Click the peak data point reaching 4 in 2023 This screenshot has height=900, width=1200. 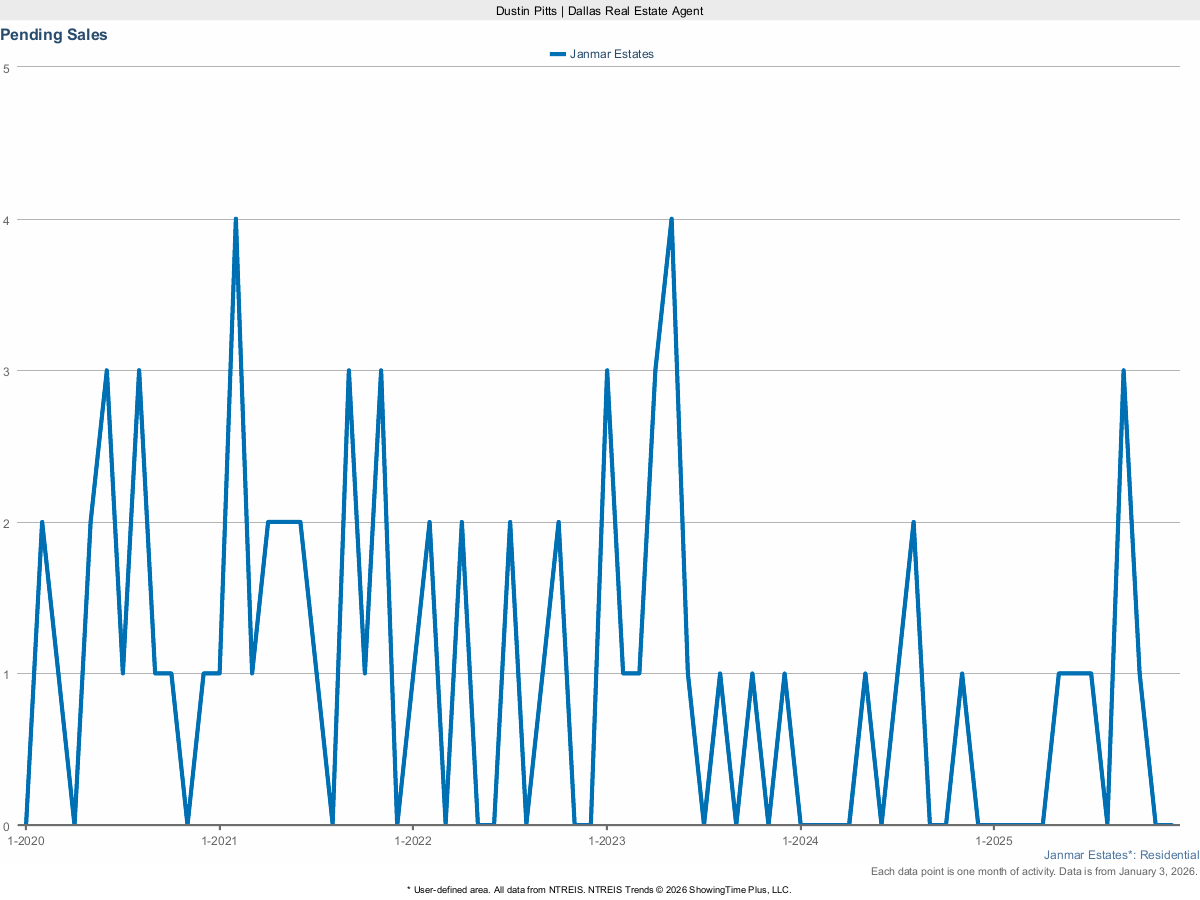click(x=671, y=216)
